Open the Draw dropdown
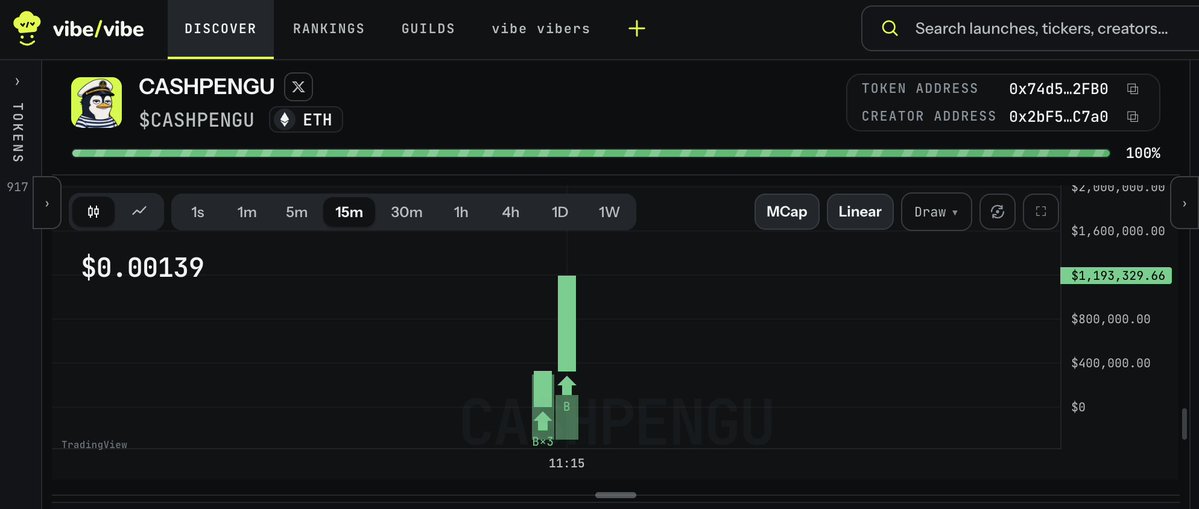The height and width of the screenshot is (509, 1199). coord(936,212)
